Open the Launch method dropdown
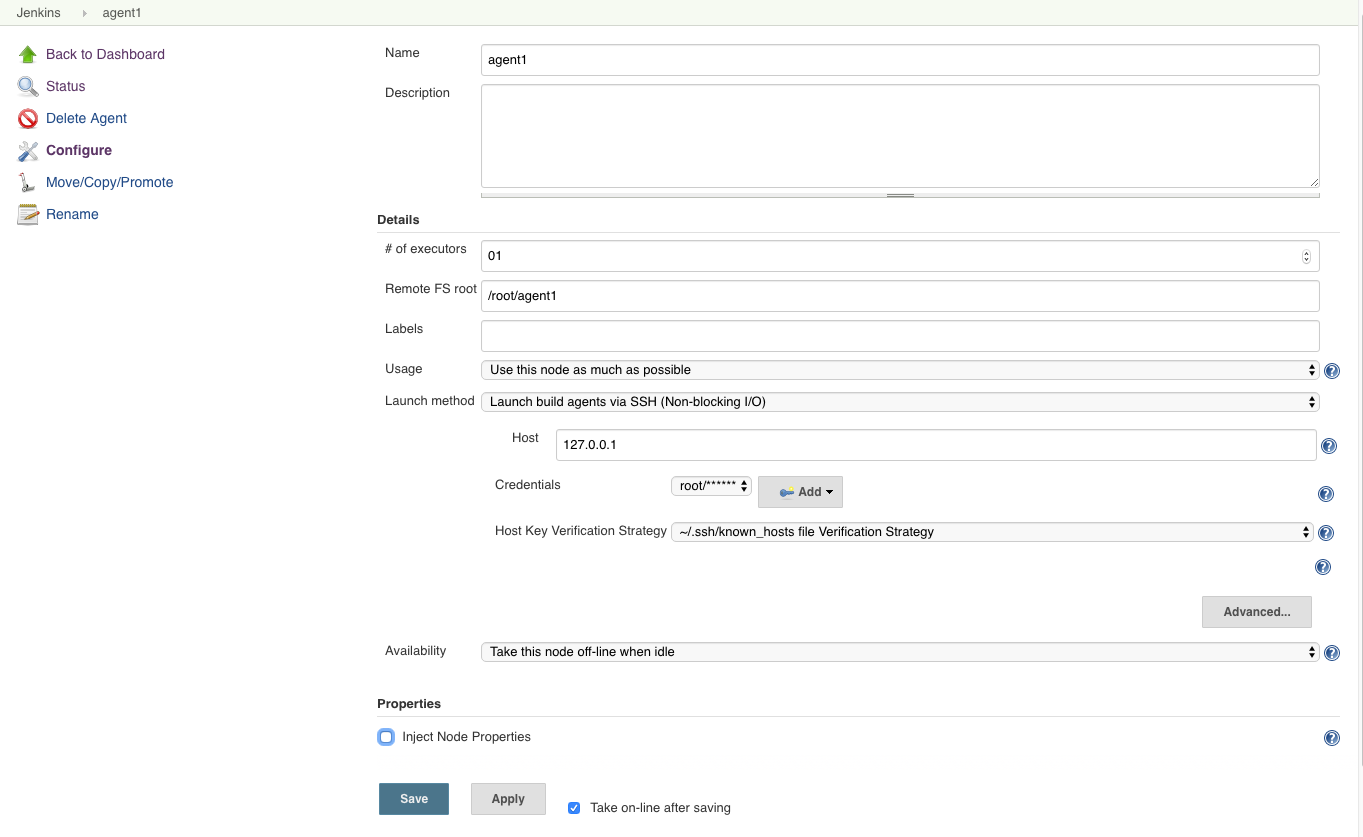The image size is (1363, 837). coord(900,402)
